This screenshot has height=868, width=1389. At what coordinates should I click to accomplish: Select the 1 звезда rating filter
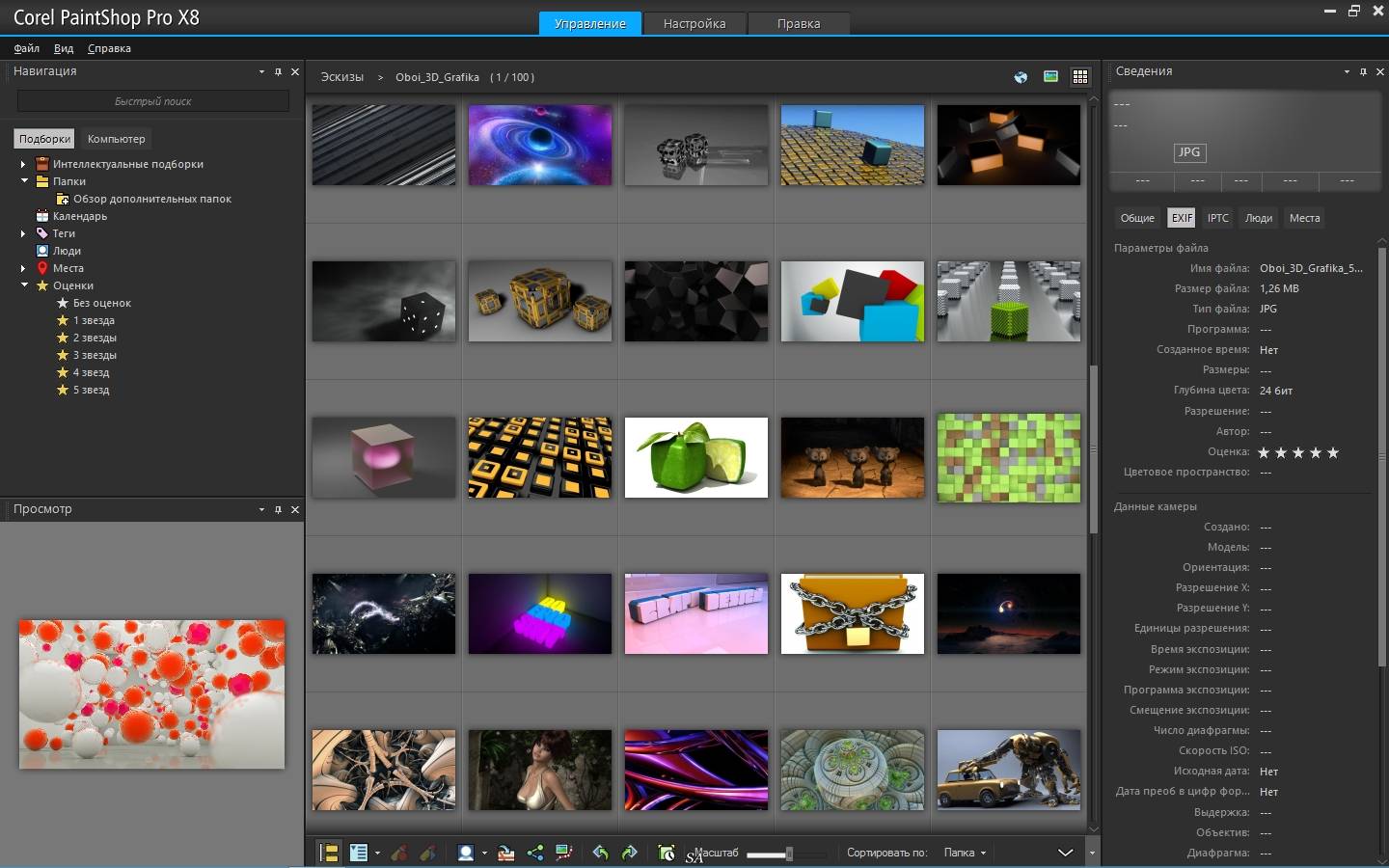[x=94, y=320]
